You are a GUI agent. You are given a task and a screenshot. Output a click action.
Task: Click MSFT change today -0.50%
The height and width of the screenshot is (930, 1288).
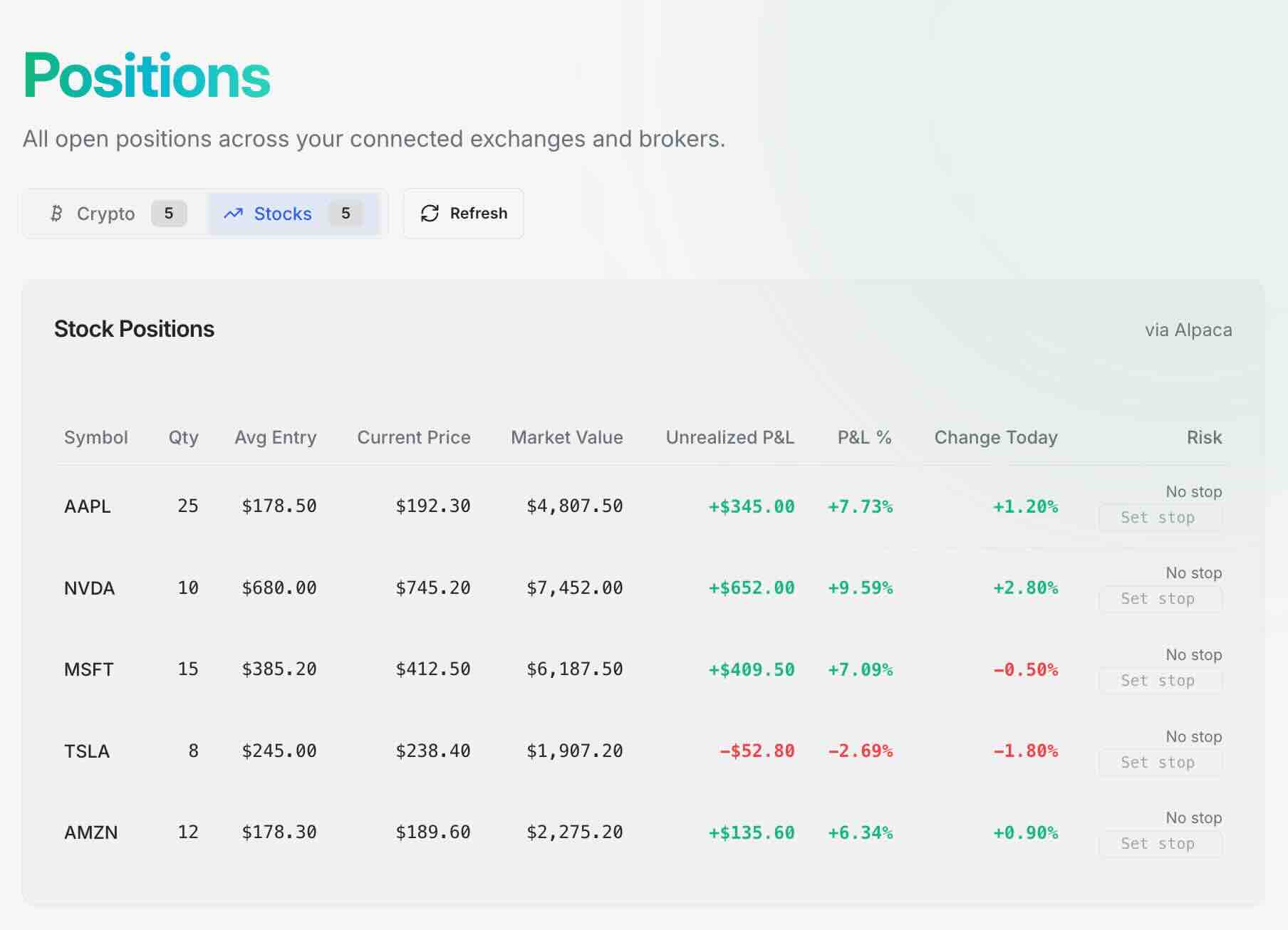coord(1026,670)
